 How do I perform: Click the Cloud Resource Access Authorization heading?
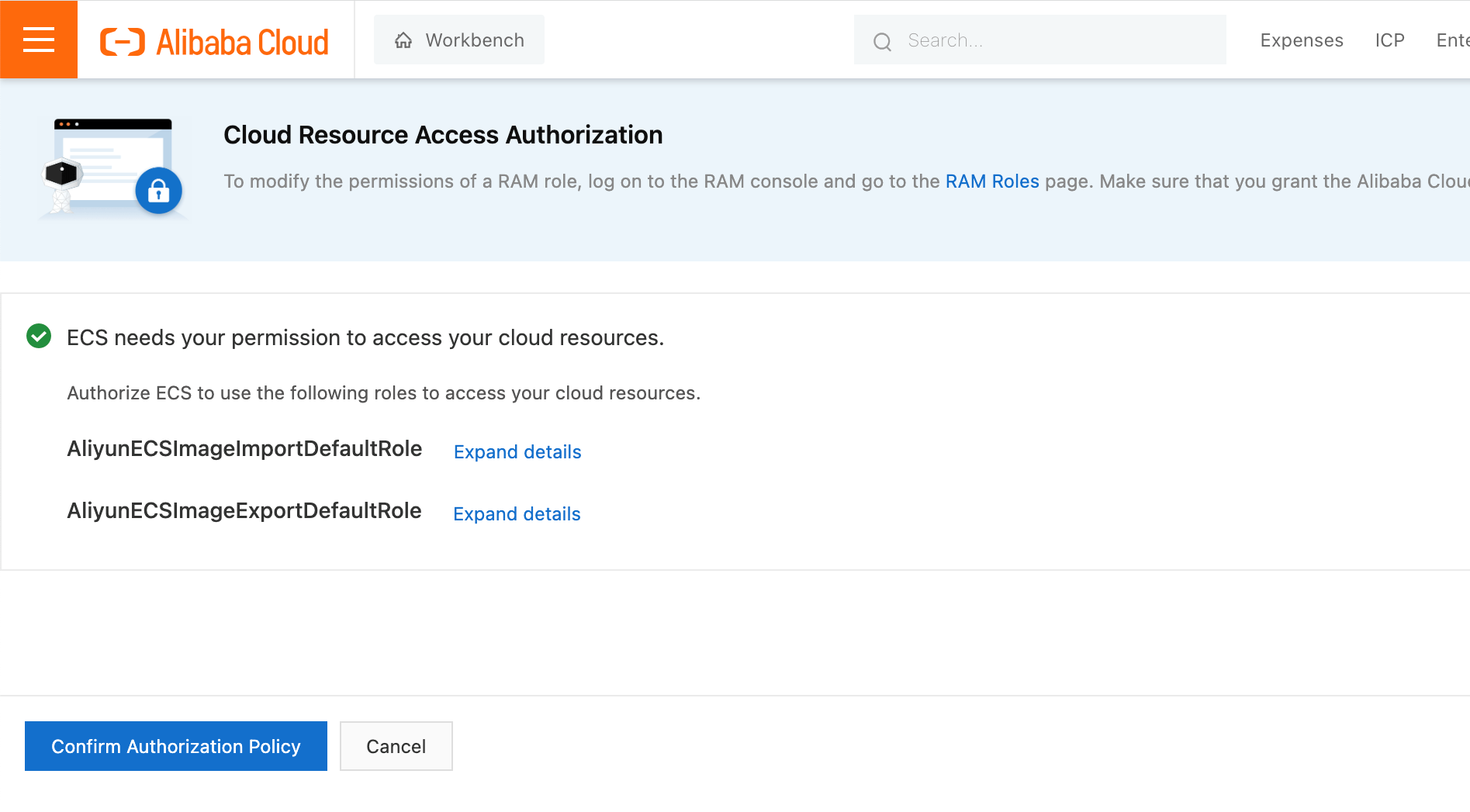click(443, 135)
